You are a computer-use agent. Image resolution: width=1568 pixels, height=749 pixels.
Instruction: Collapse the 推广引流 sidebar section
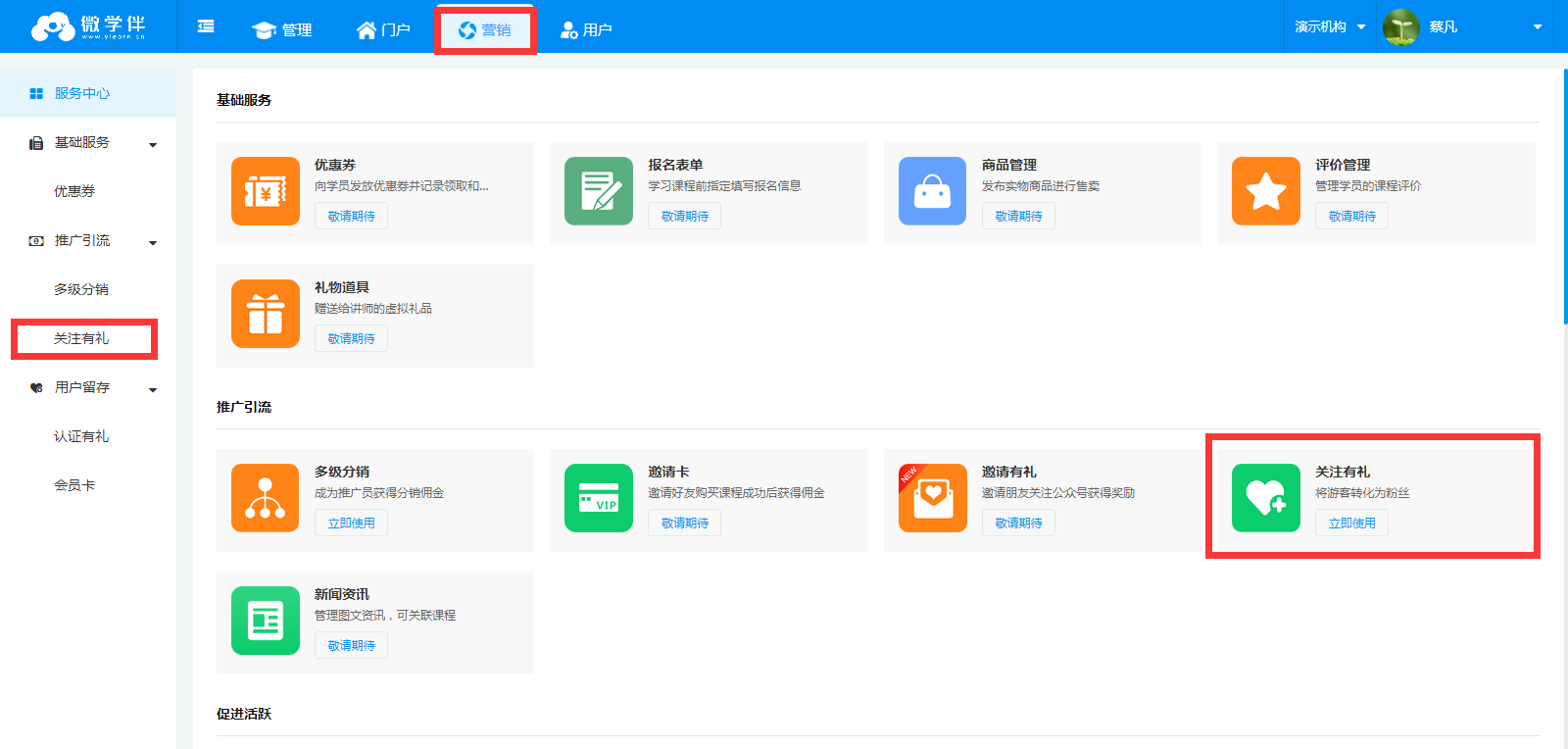153,243
